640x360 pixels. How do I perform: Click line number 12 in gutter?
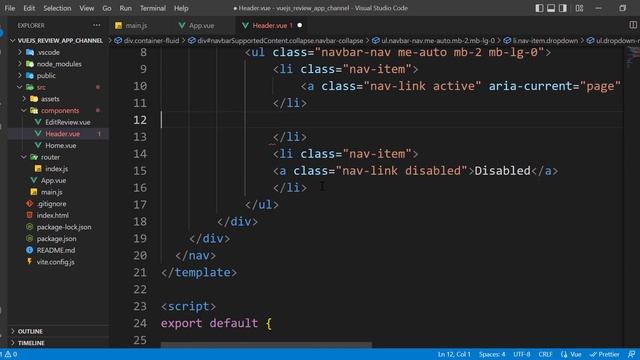(140, 120)
